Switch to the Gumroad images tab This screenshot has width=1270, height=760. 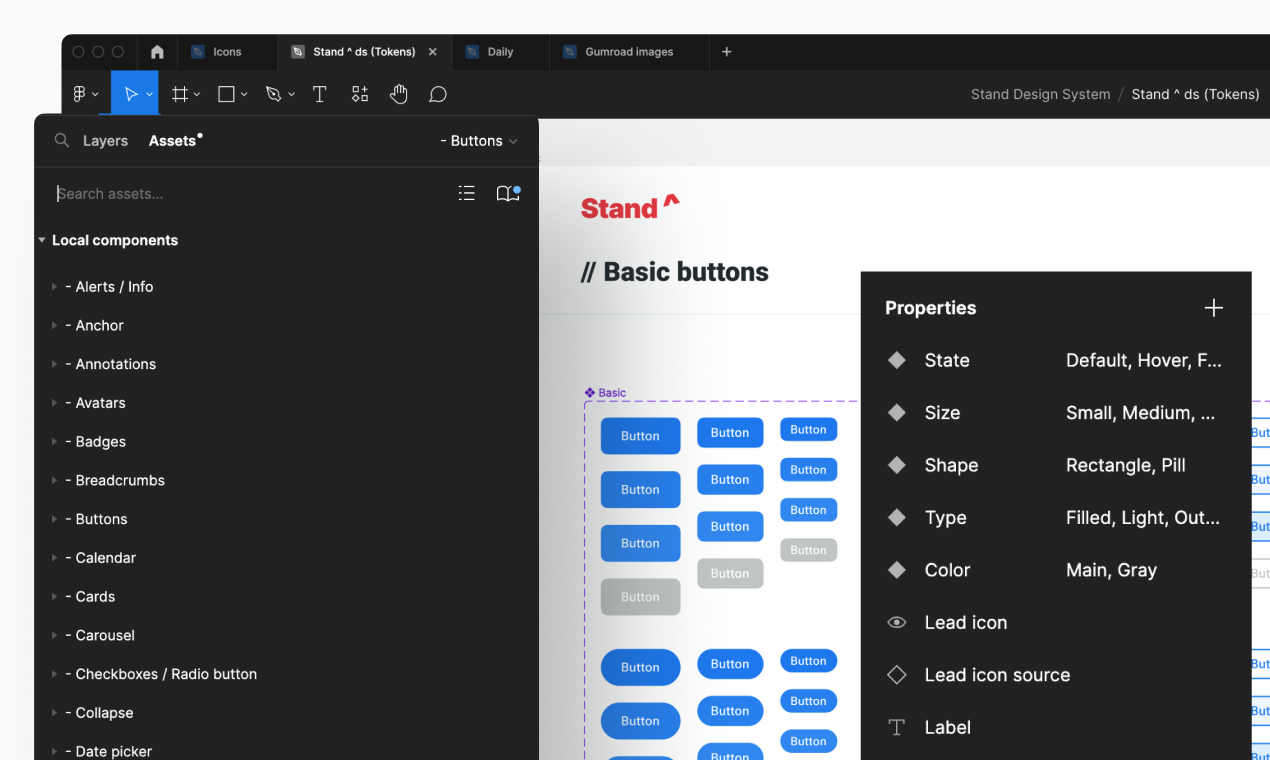pos(629,52)
